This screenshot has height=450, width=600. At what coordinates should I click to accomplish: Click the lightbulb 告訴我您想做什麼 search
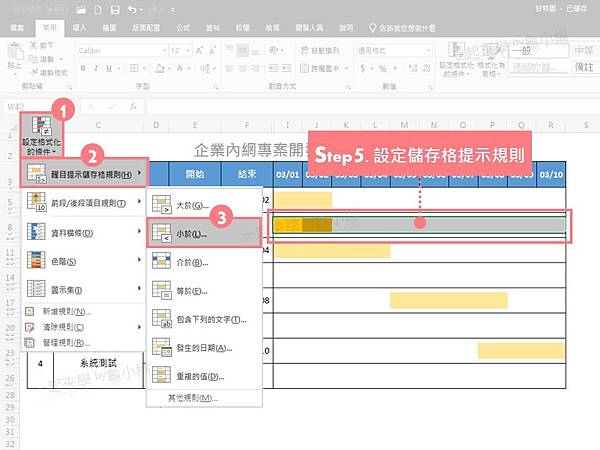click(x=402, y=28)
